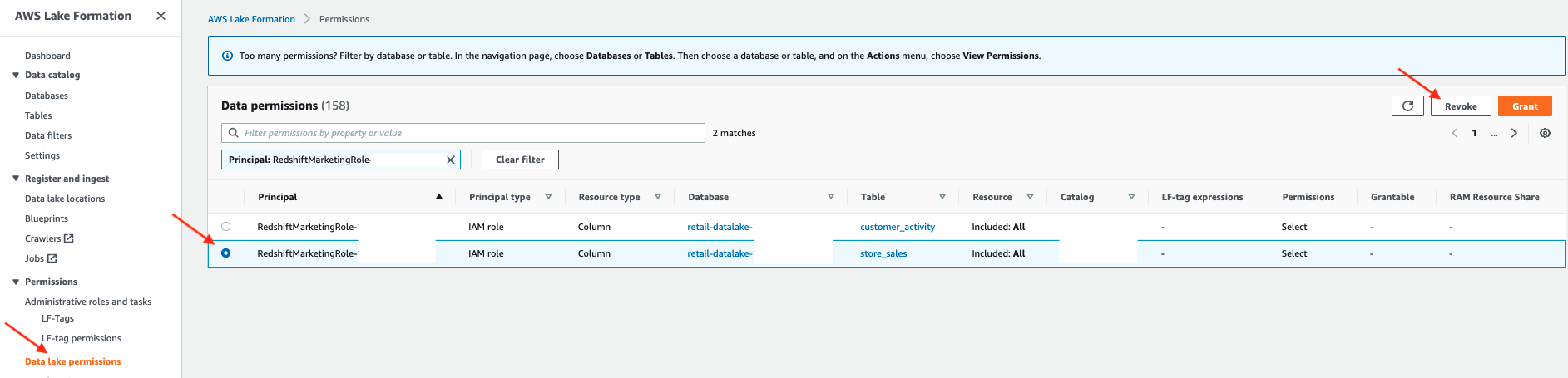
Task: Open the Database column filter dropdown
Action: point(830,197)
